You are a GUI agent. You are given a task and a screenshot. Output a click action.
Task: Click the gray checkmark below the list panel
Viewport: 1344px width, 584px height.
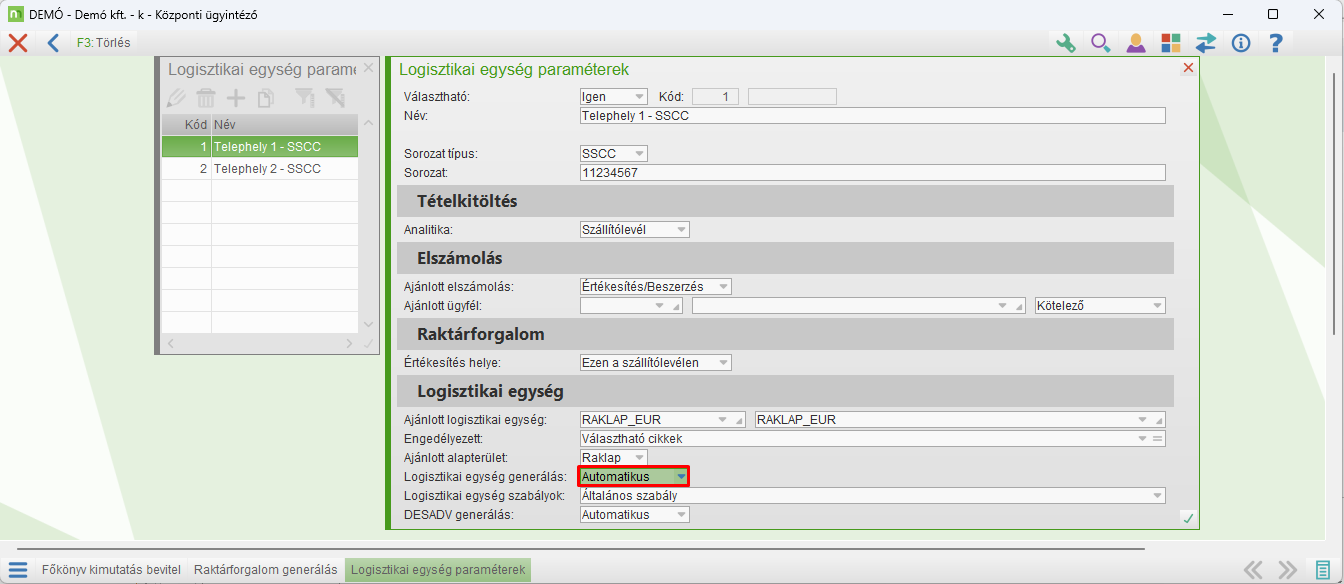tap(368, 343)
